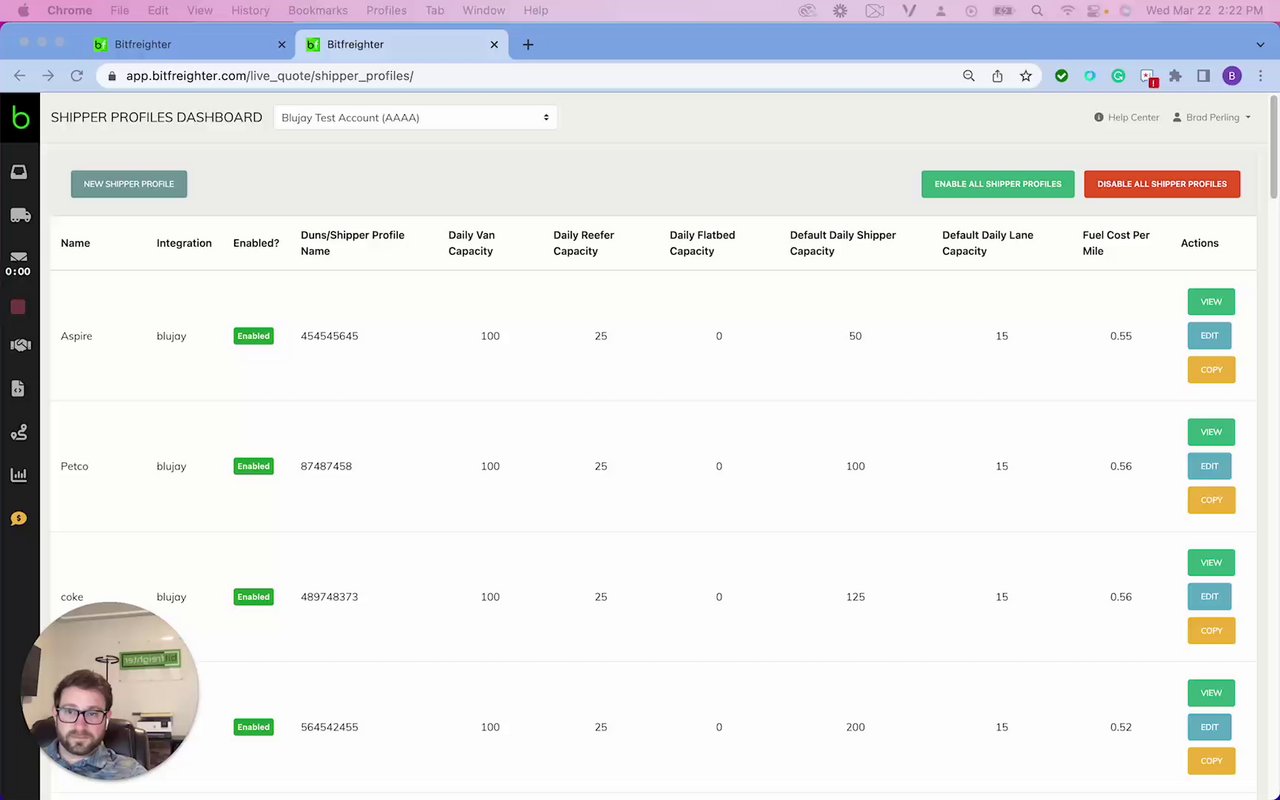Click the Enabled badge in Petco row
The height and width of the screenshot is (800, 1280).
[x=253, y=466]
